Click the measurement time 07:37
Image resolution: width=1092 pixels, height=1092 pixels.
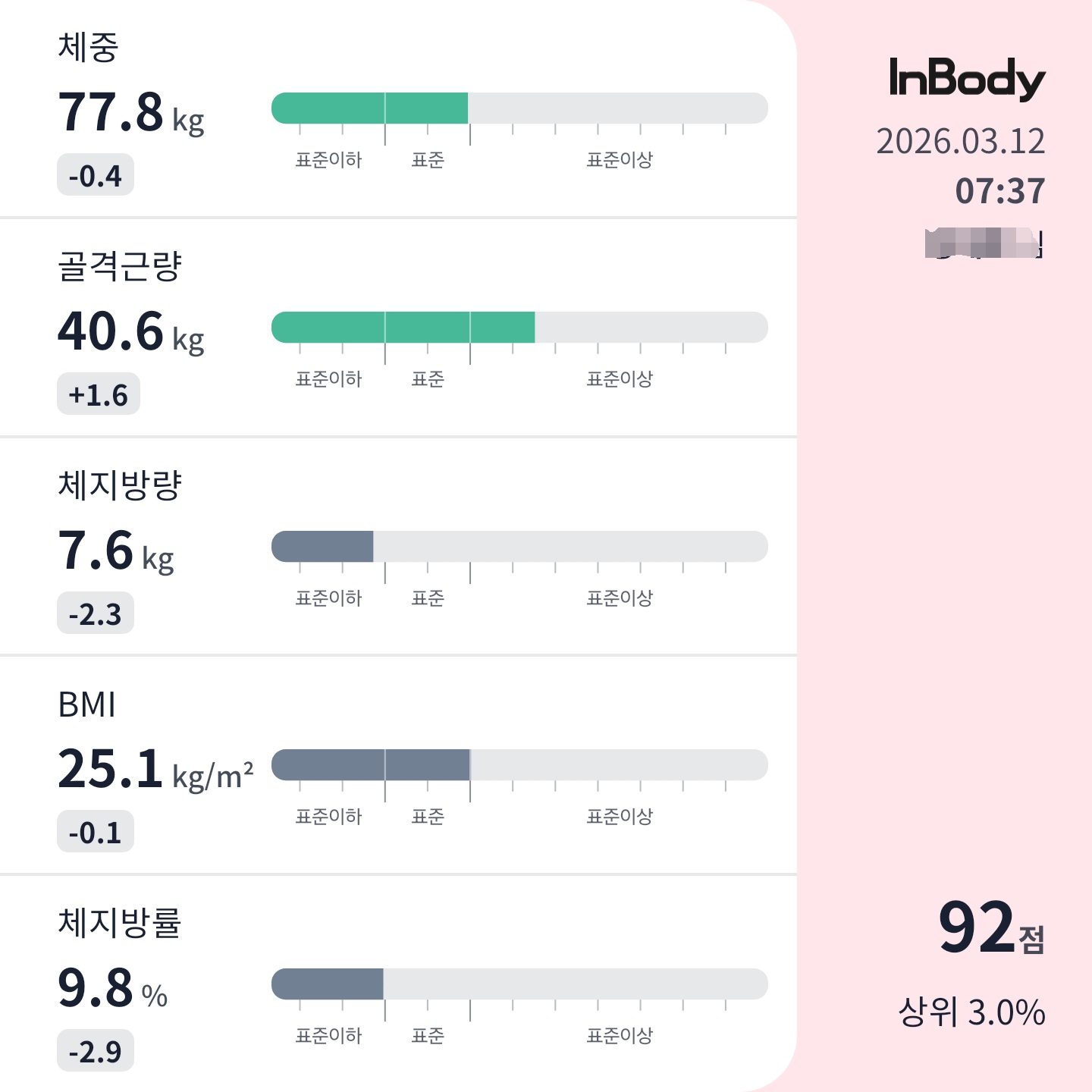click(x=999, y=191)
